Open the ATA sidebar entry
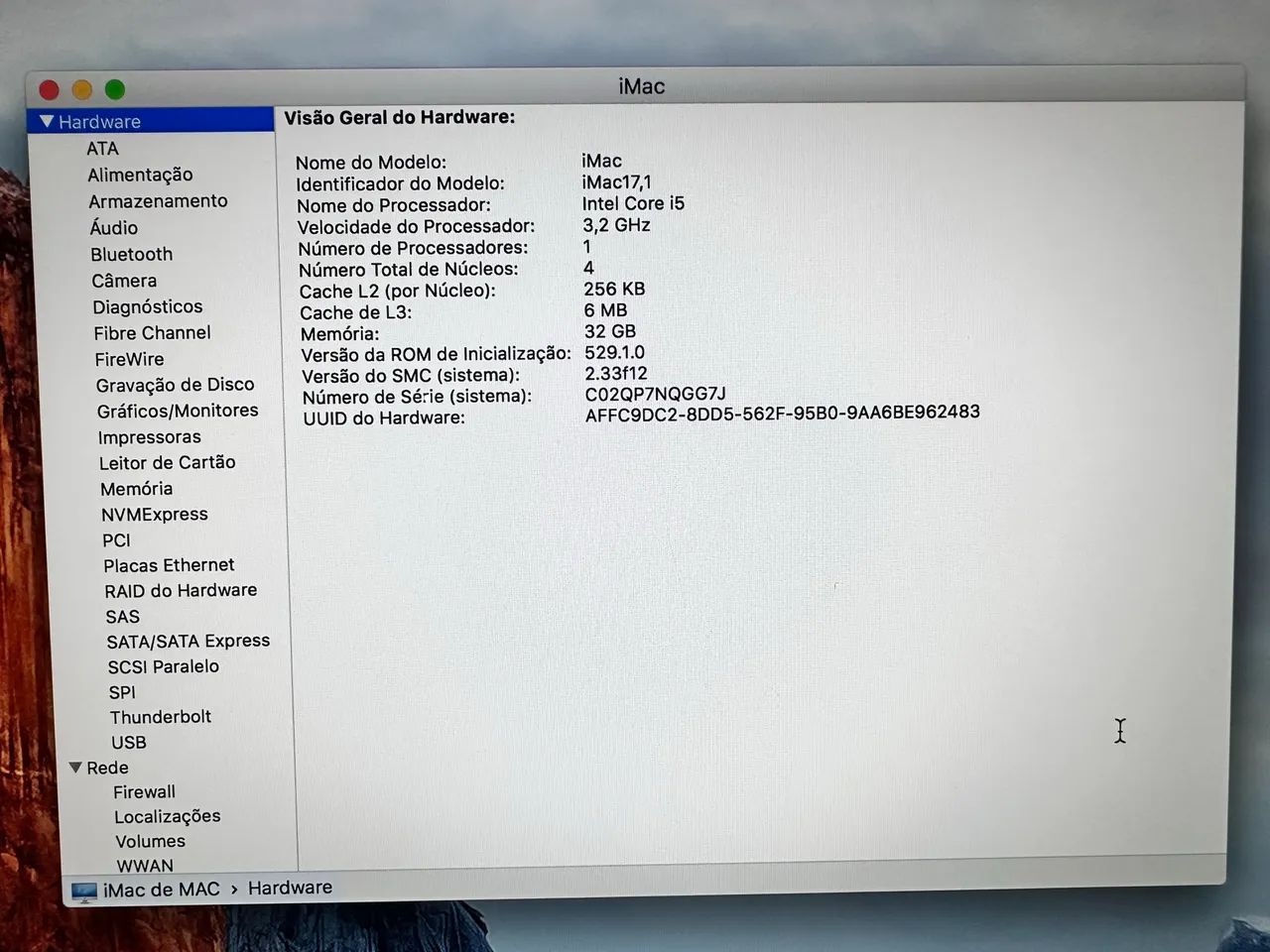Image resolution: width=1270 pixels, height=952 pixels. pyautogui.click(x=102, y=149)
